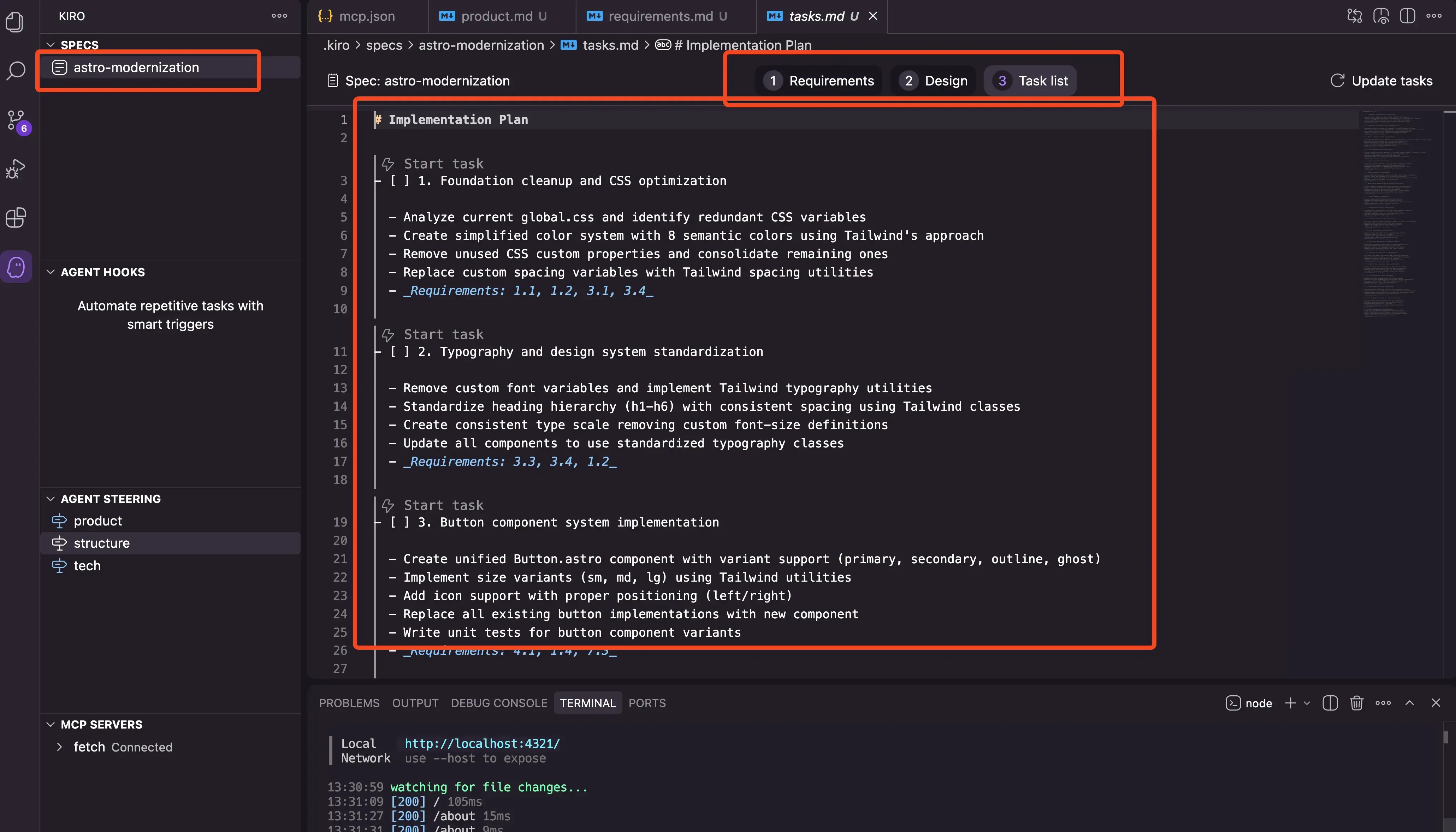Open the Explorer icon at sidebar top
The width and height of the screenshot is (1456, 832).
click(x=16, y=22)
